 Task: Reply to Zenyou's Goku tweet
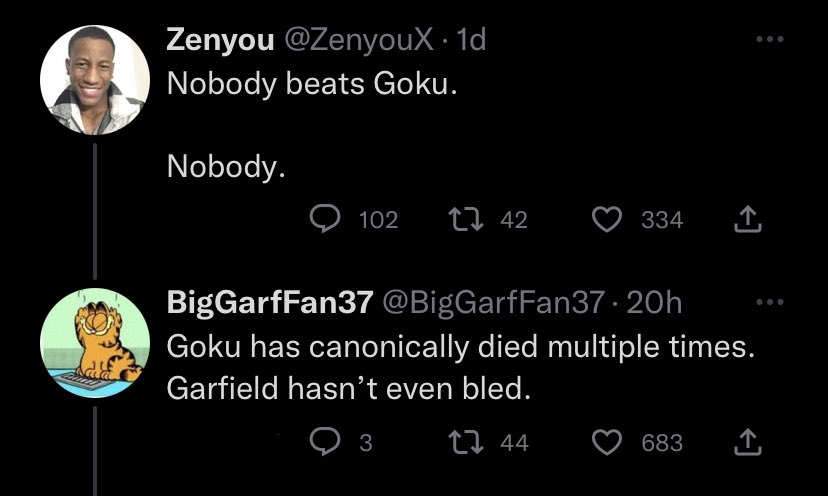point(325,219)
